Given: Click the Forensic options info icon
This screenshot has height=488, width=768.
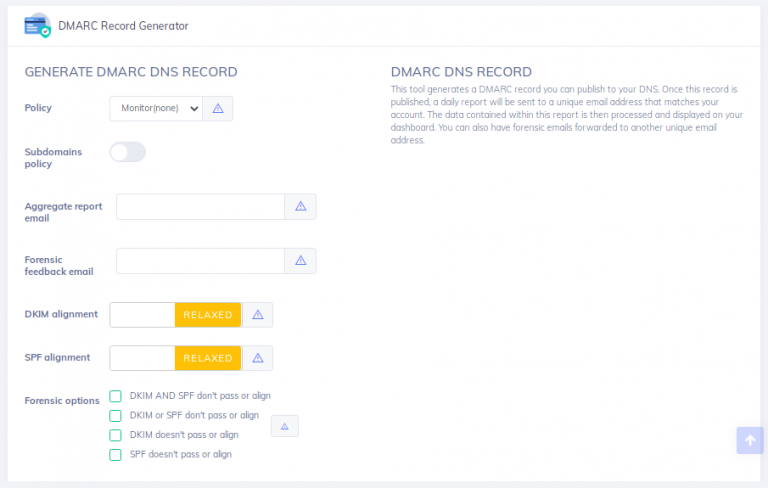Looking at the screenshot, I should [284, 426].
